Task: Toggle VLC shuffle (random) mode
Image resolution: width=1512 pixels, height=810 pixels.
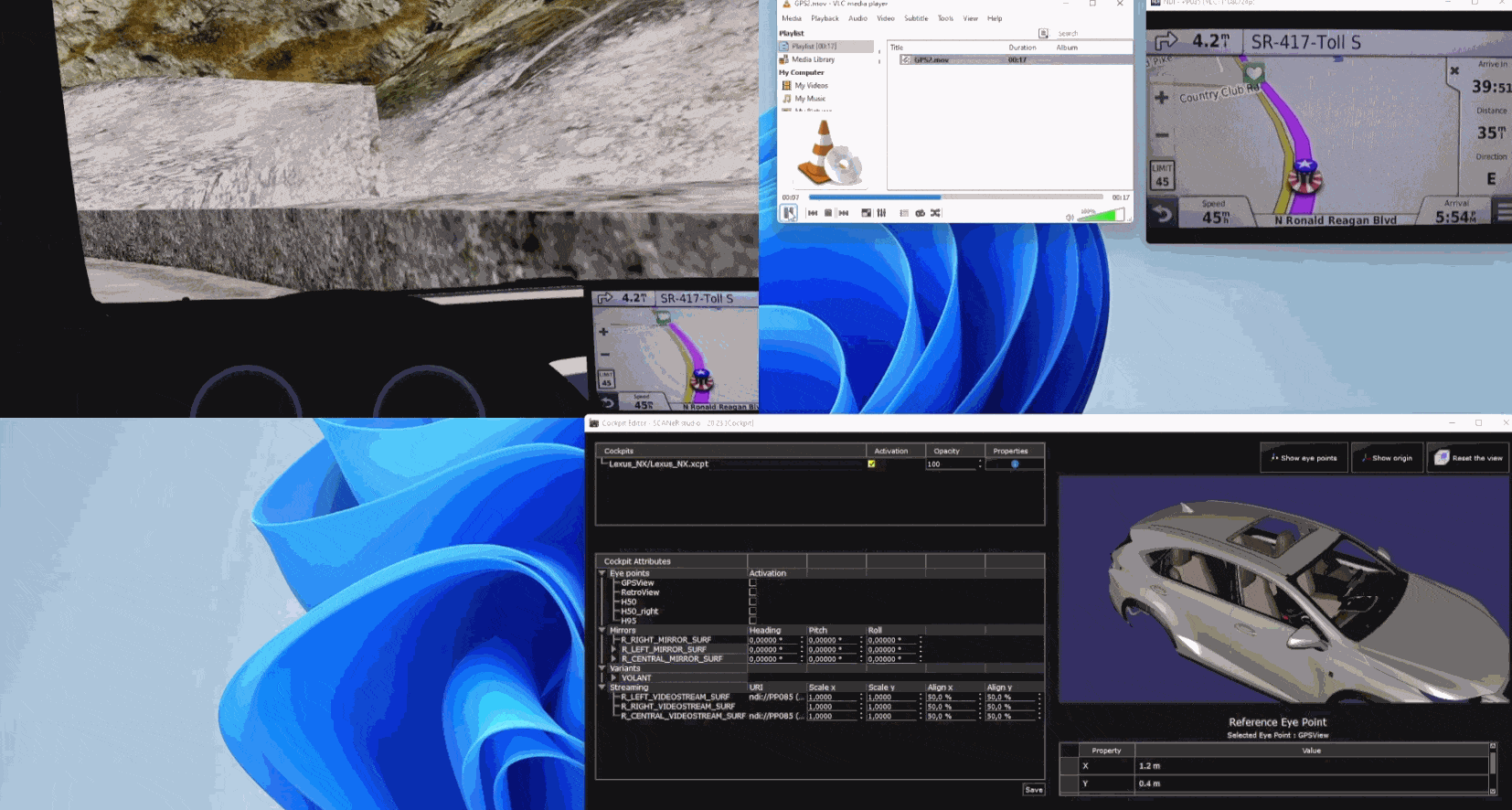Action: pyautogui.click(x=935, y=213)
